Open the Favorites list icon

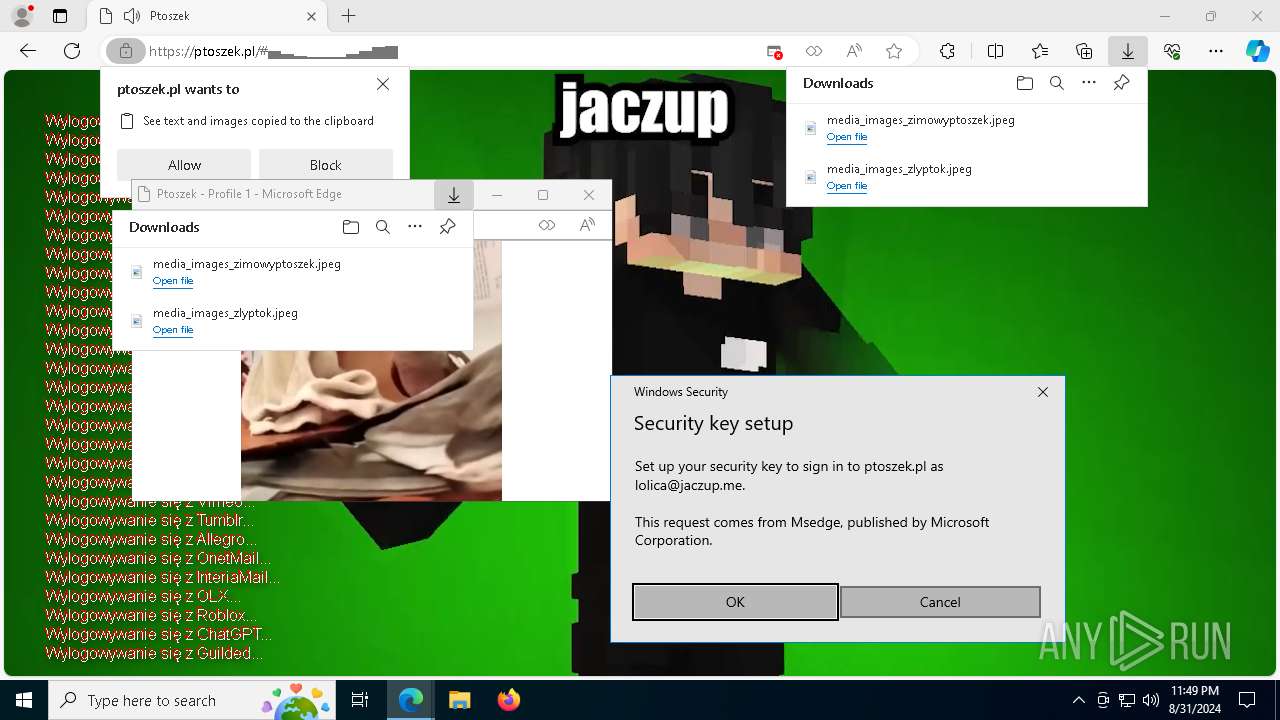[x=1040, y=51]
